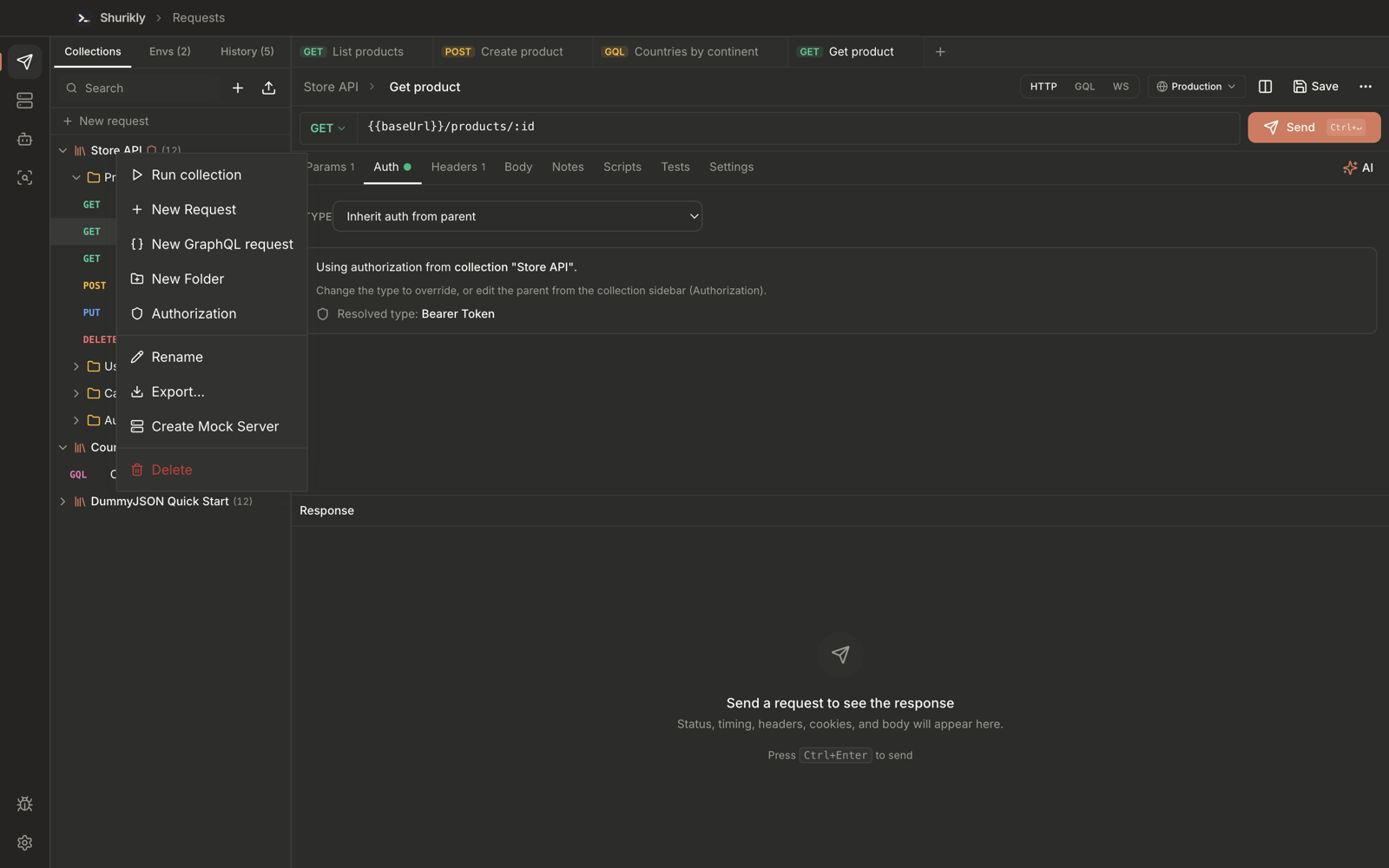Click the import upload icon beside Search
Viewport: 1389px width, 868px height.
269,88
